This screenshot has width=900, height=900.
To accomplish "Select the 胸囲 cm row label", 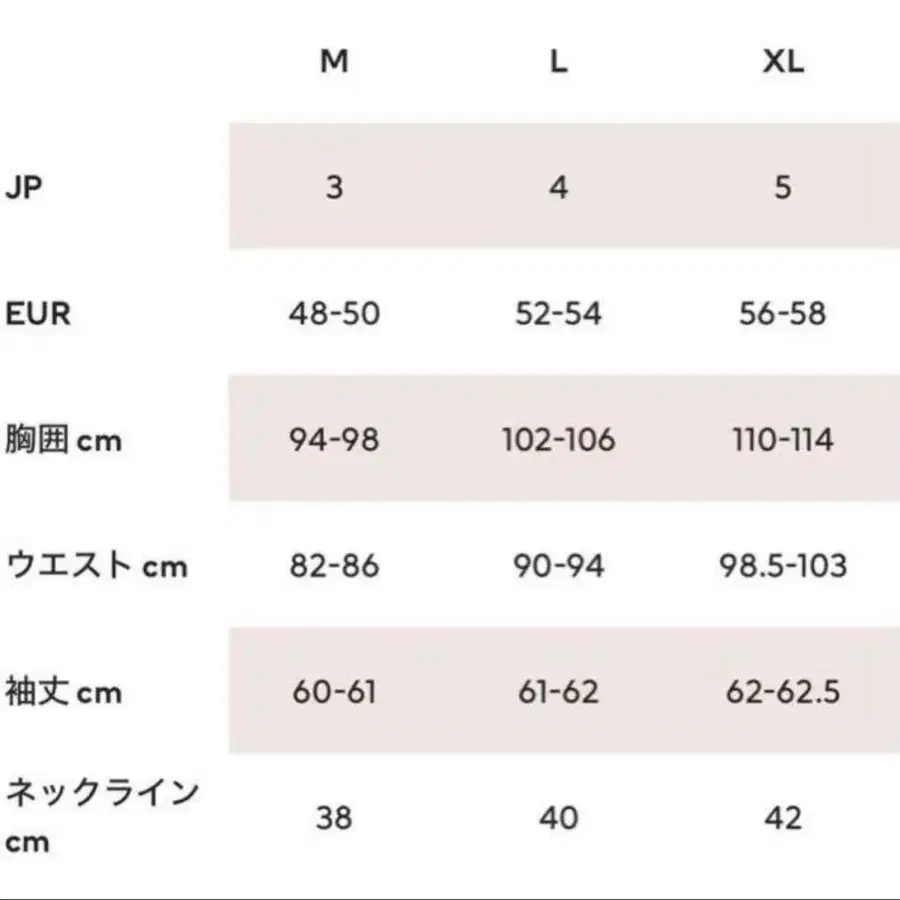I will click(x=64, y=440).
